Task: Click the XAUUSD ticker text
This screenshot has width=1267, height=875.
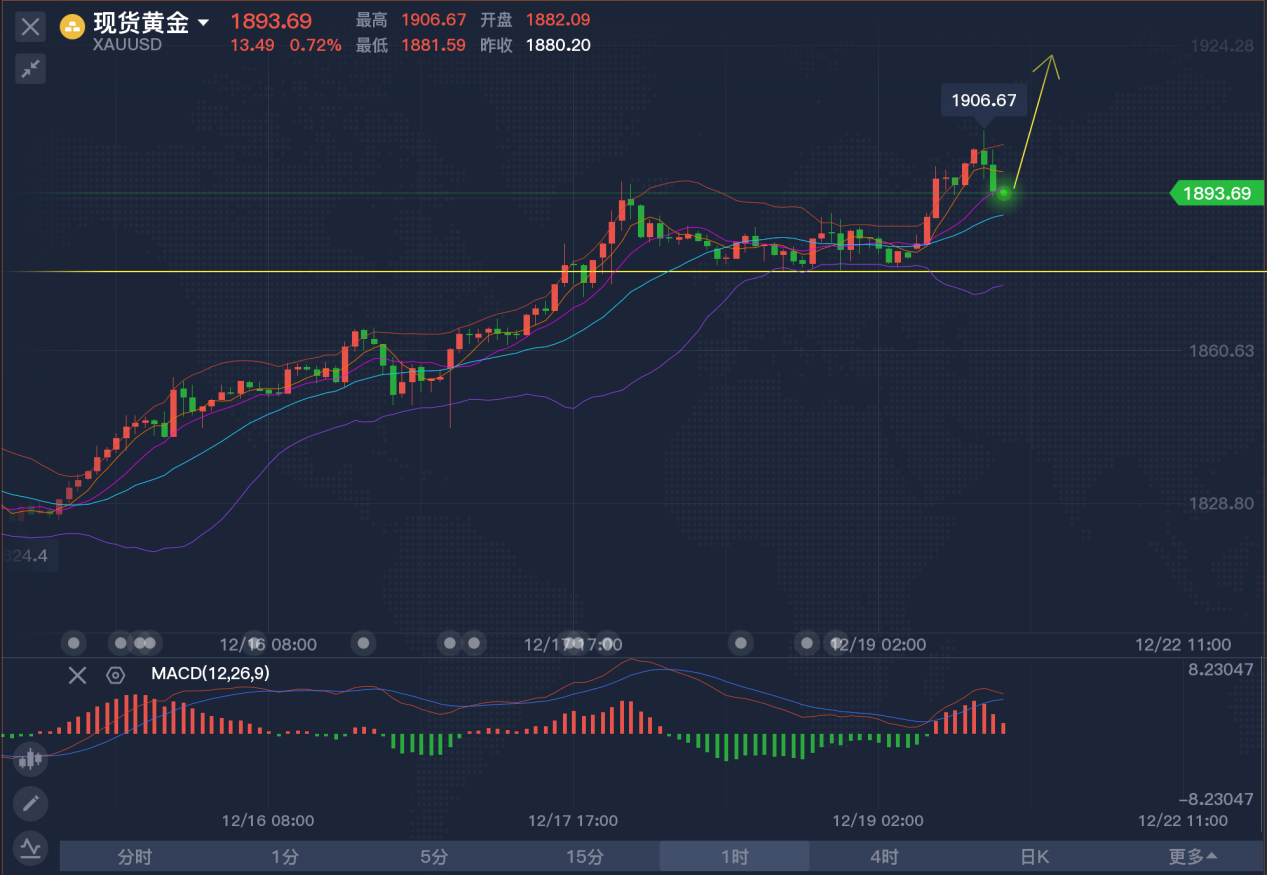Action: [127, 45]
